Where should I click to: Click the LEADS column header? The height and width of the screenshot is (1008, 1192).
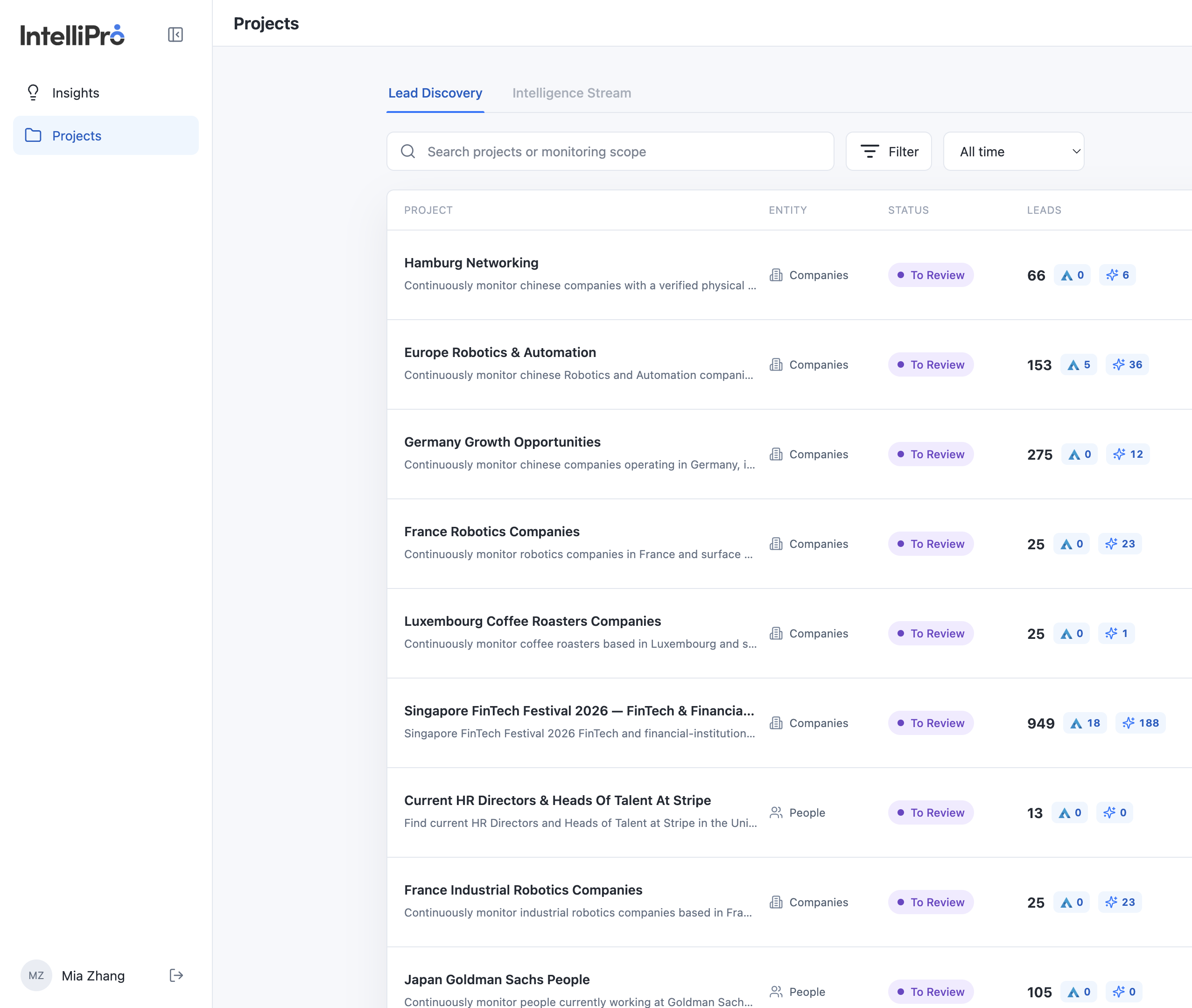tap(1044, 210)
